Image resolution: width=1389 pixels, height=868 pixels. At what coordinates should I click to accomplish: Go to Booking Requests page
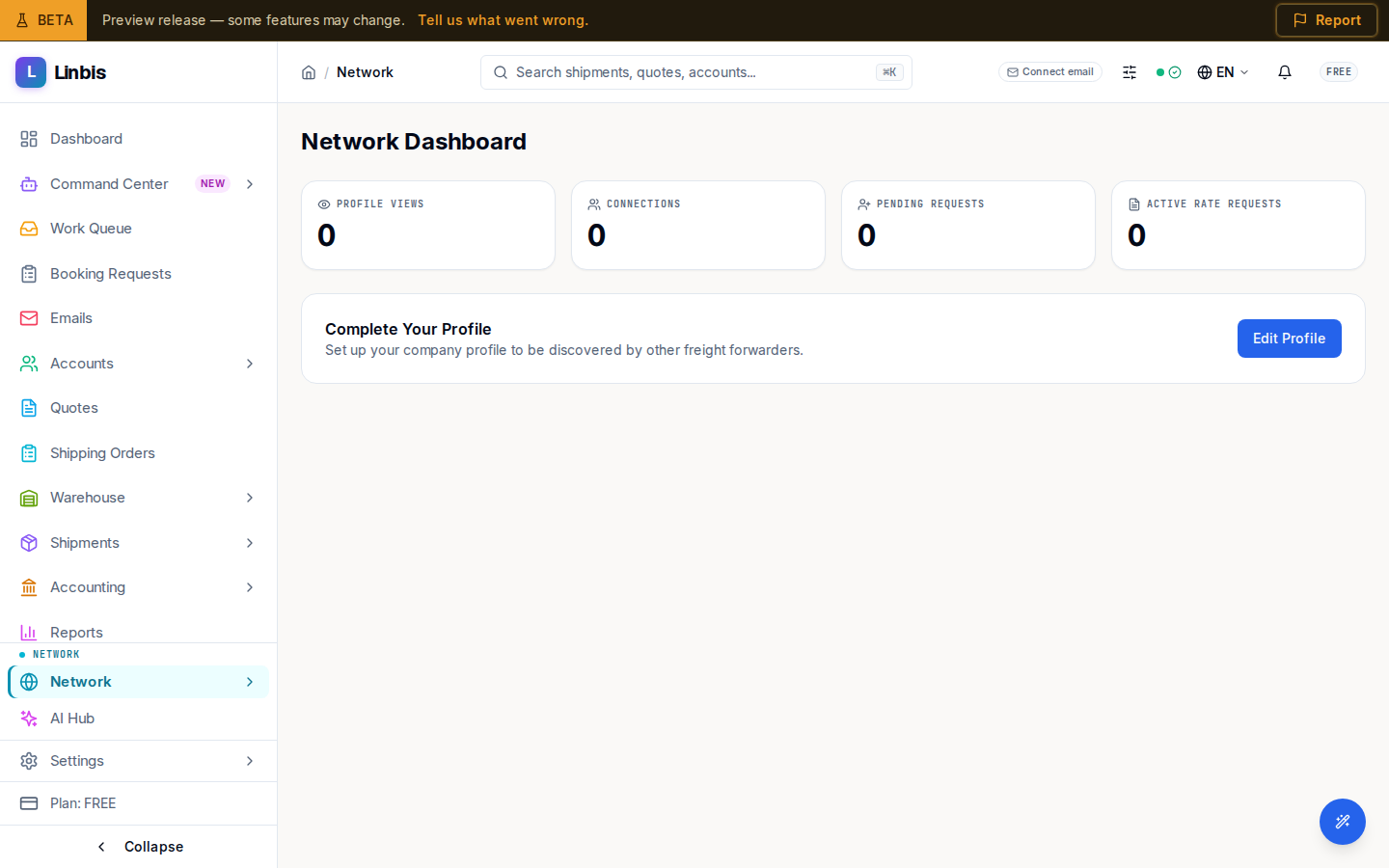(138, 274)
